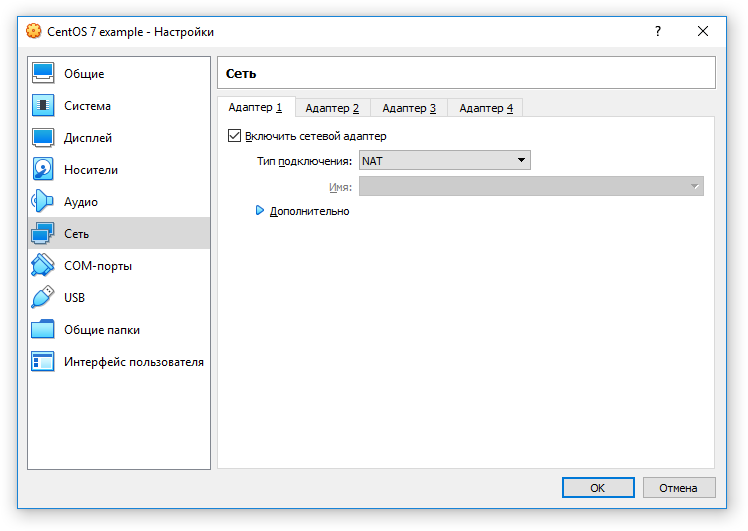Select the COM-порты connector icon
This screenshot has width=748, height=531.
tap(43, 265)
